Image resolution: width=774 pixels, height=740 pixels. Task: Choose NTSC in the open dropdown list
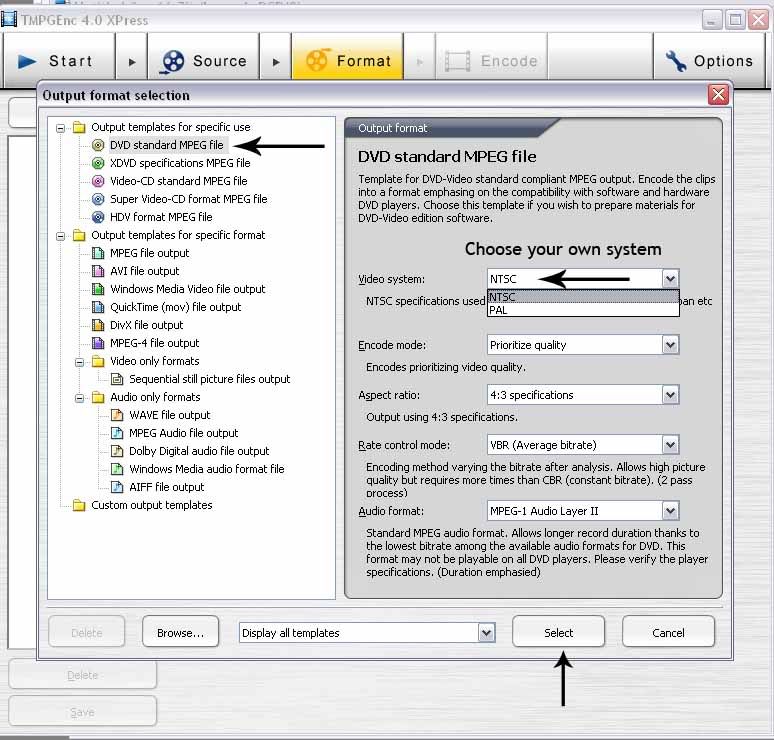tap(583, 297)
